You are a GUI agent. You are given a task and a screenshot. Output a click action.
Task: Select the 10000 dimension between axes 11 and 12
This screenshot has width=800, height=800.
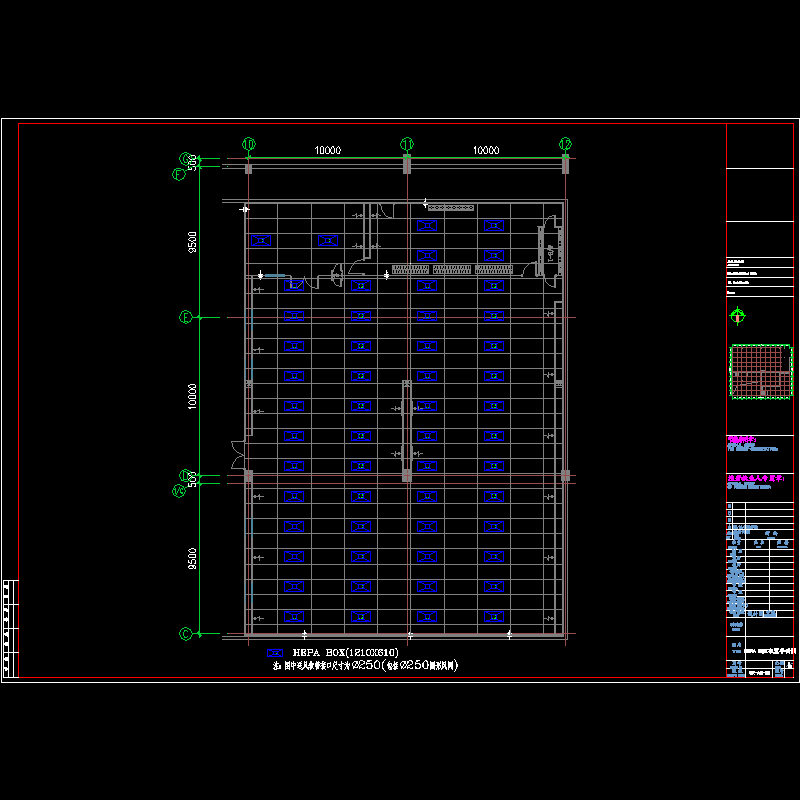(x=485, y=151)
